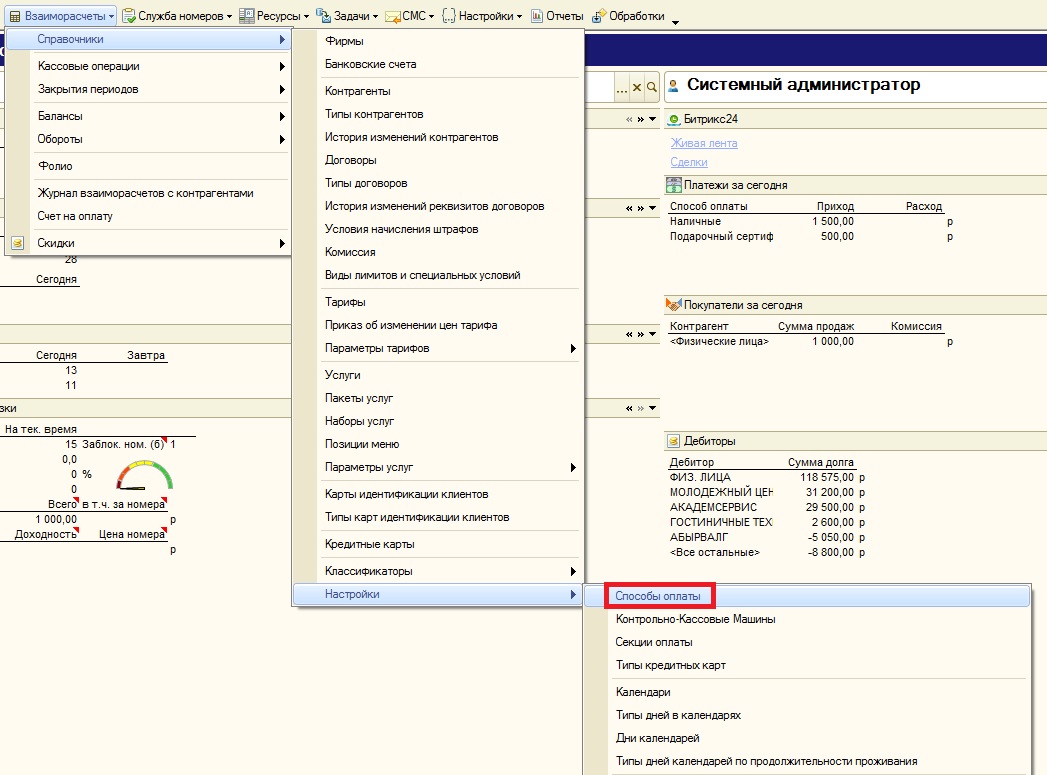
Task: Click the Системный администратор user icon
Action: pos(674,85)
